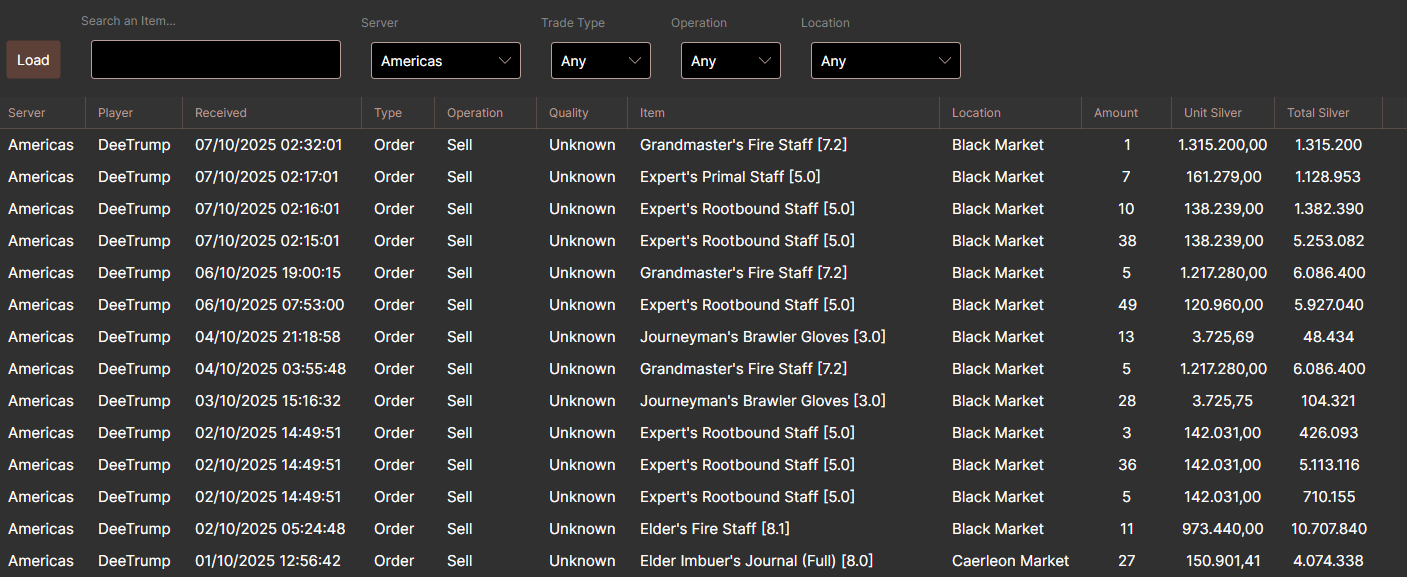Click the Item column header
Viewport: 1407px width, 577px height.
(652, 113)
